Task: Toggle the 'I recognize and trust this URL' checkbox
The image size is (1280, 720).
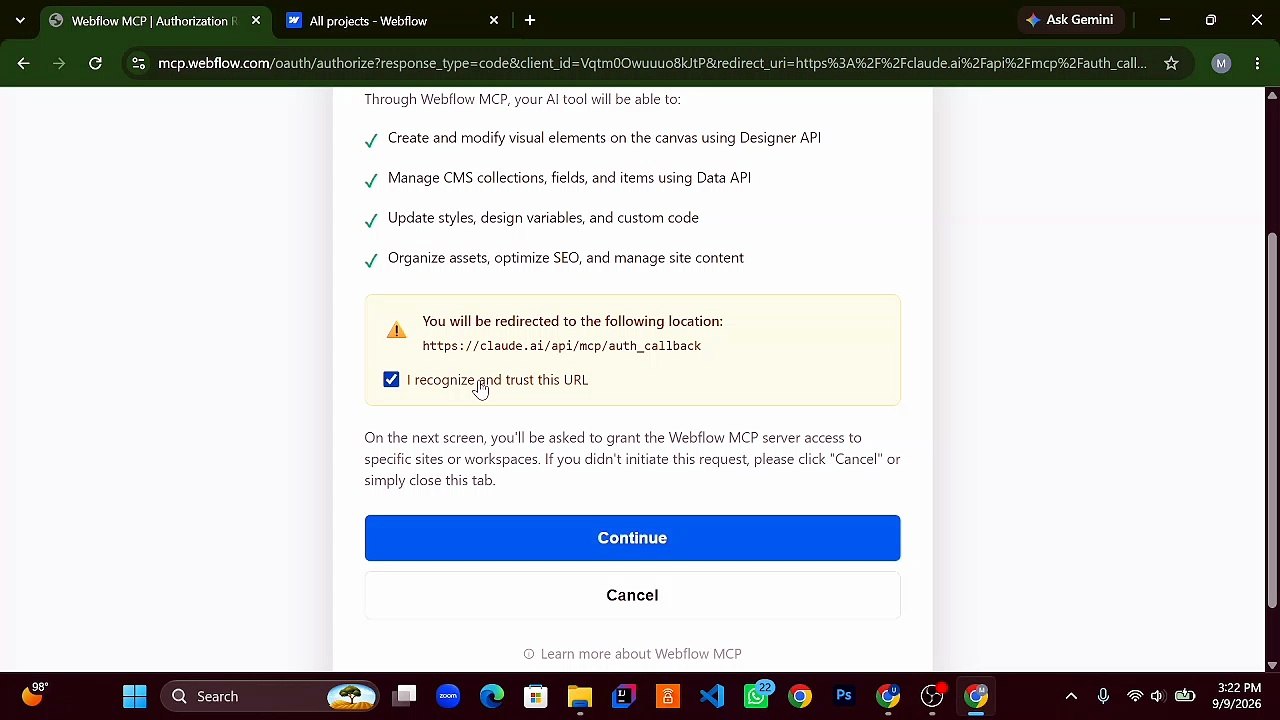Action: click(x=391, y=380)
